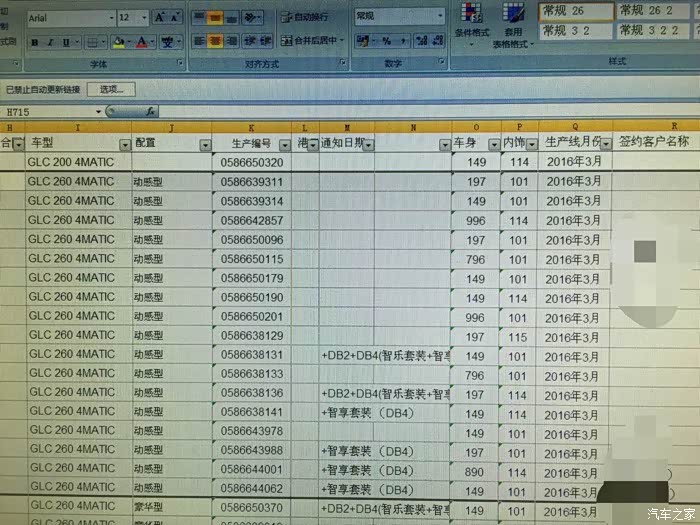This screenshot has width=700, height=525.
Task: Select cell with production number 0586639311
Action: point(252,182)
